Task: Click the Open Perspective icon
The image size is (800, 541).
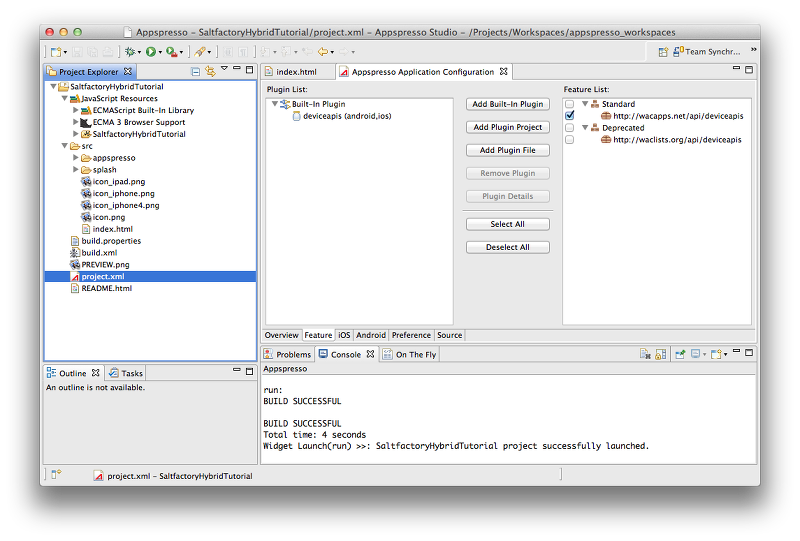Action: (663, 52)
